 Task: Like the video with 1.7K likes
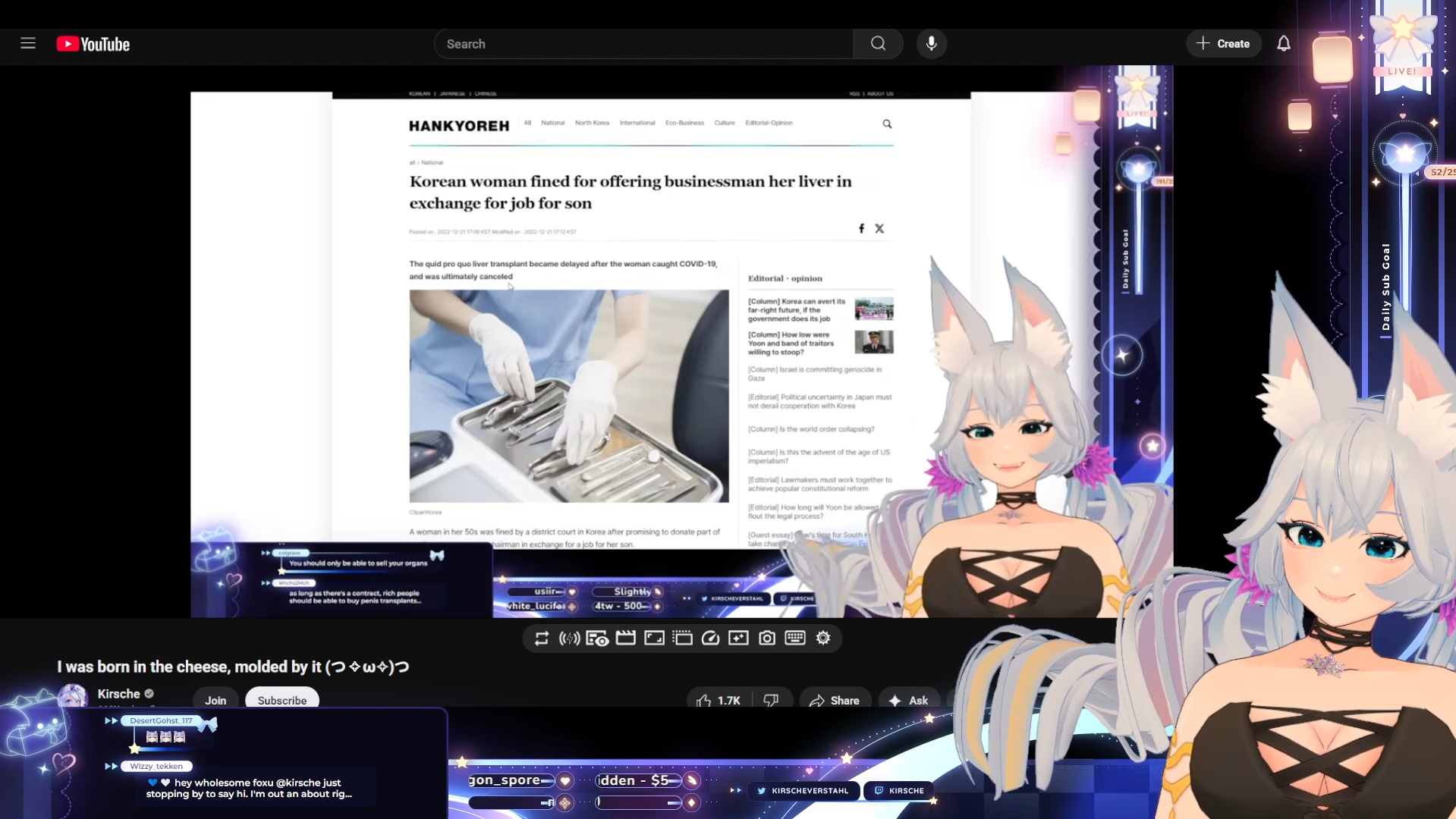pos(719,700)
